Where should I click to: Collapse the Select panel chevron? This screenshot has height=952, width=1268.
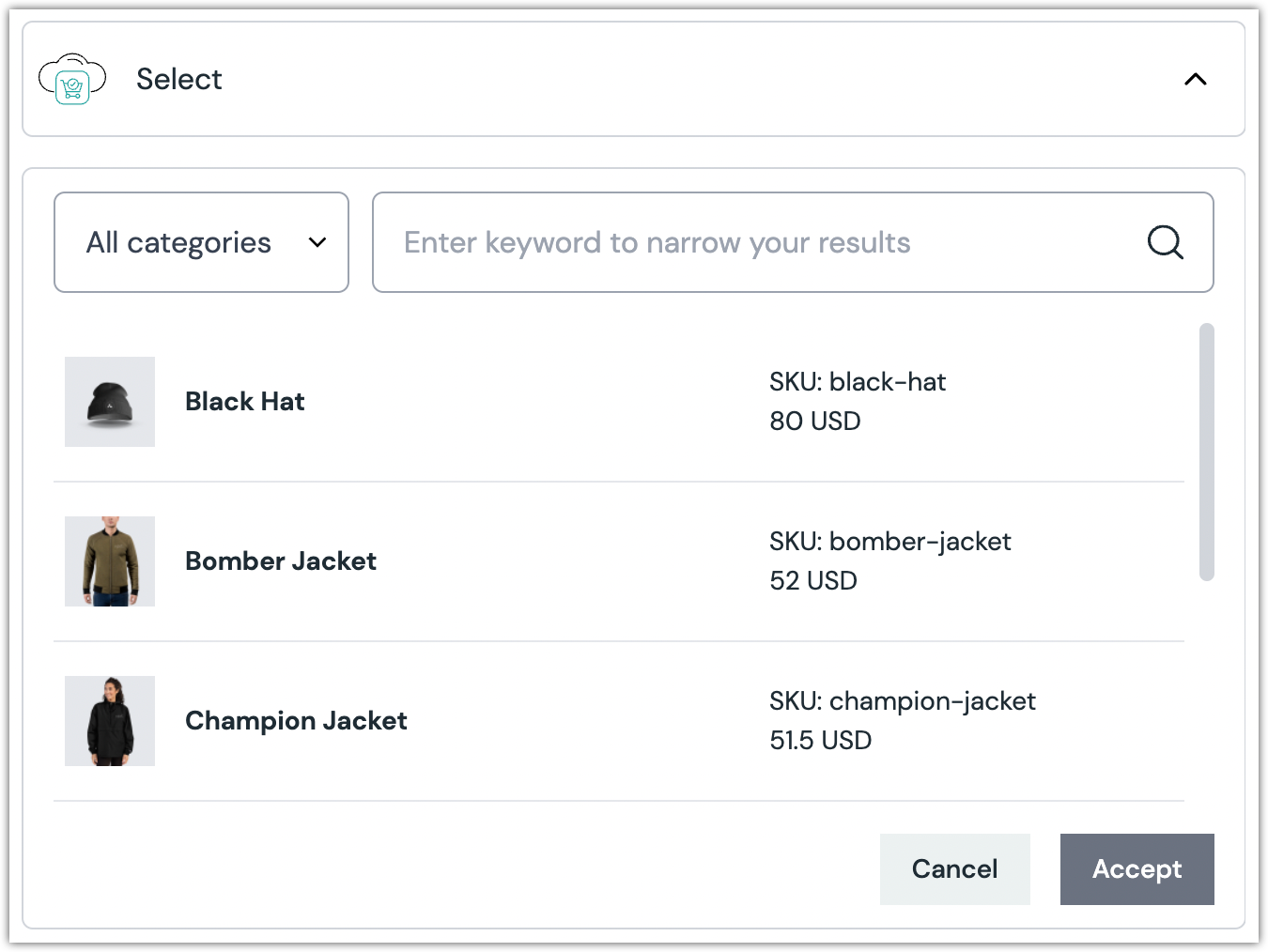click(1195, 80)
